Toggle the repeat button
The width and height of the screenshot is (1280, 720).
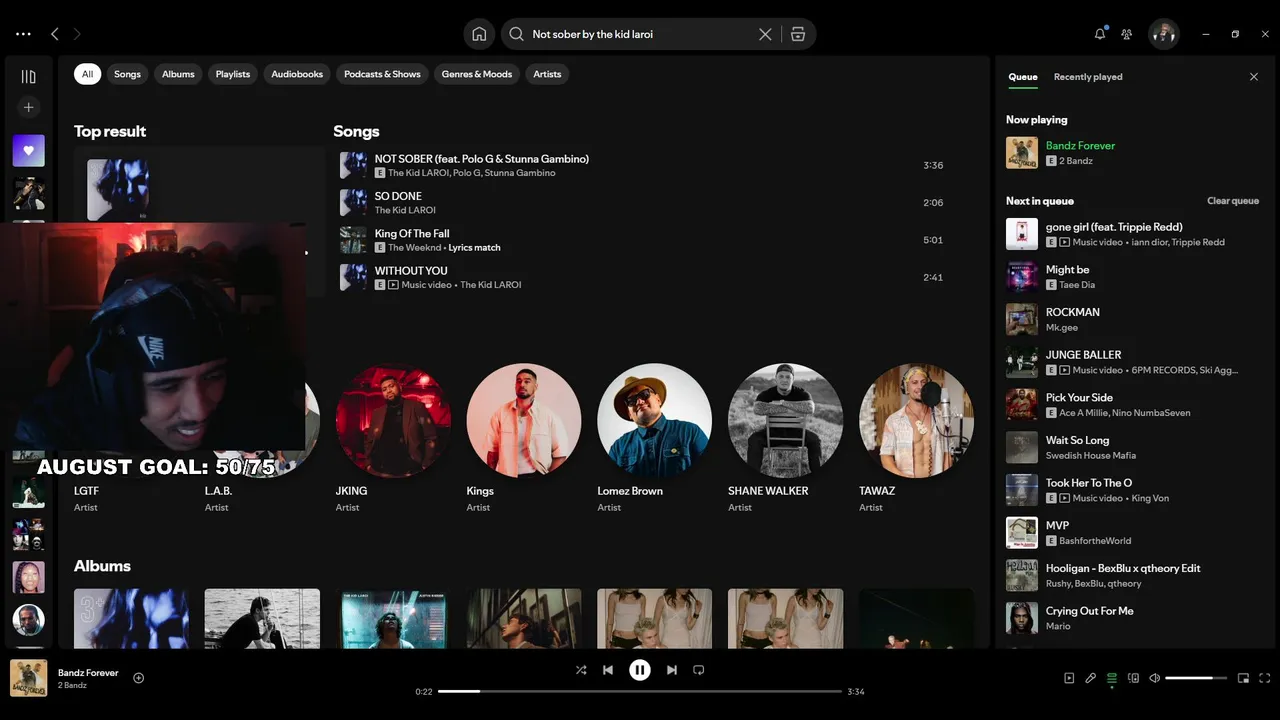(x=699, y=670)
